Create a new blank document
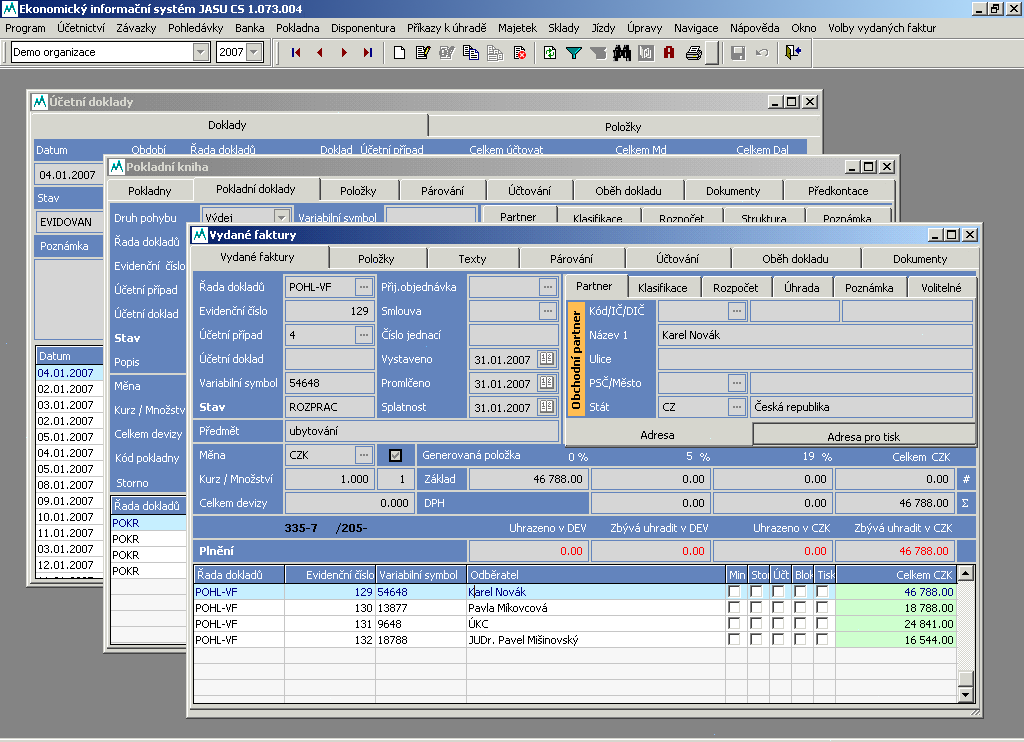This screenshot has width=1024, height=742. tap(399, 53)
